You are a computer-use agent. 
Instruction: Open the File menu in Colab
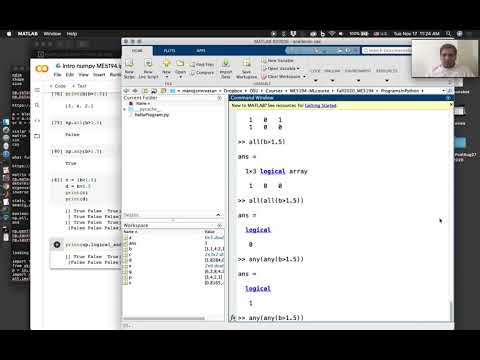click(57, 75)
